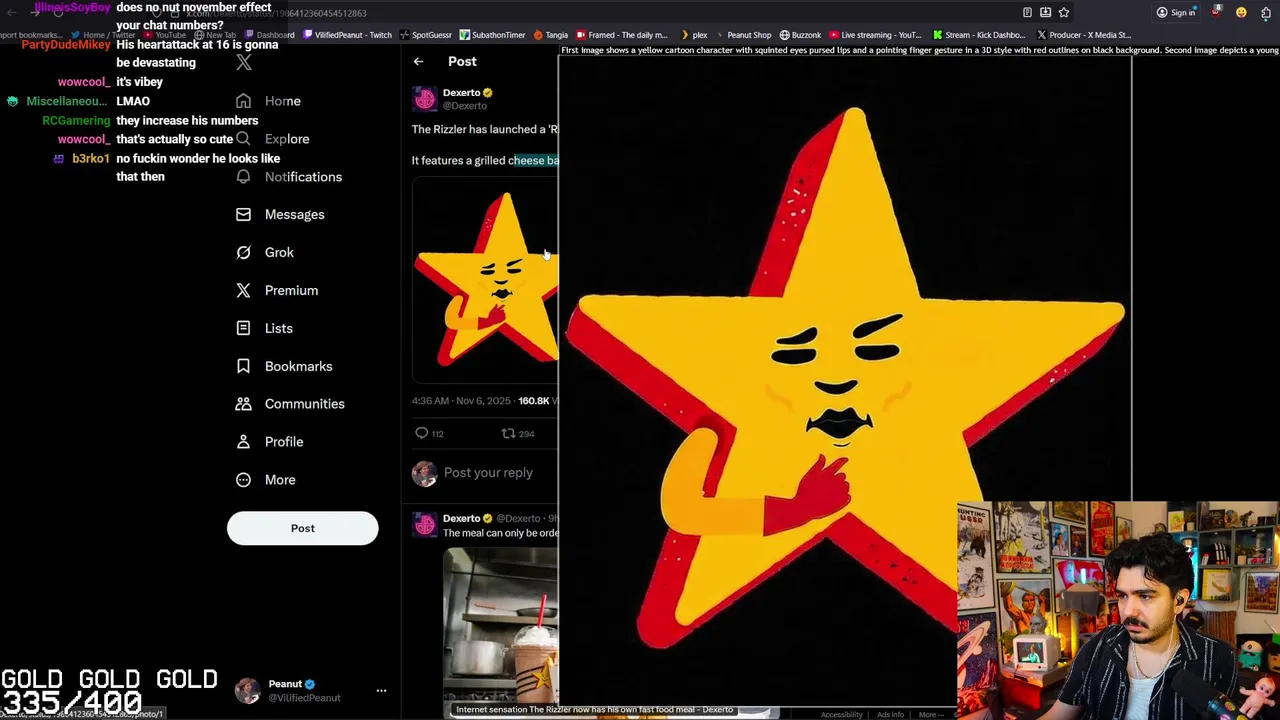Click the Post your reply field
Screen dimensions: 1280x720
pyautogui.click(x=488, y=473)
